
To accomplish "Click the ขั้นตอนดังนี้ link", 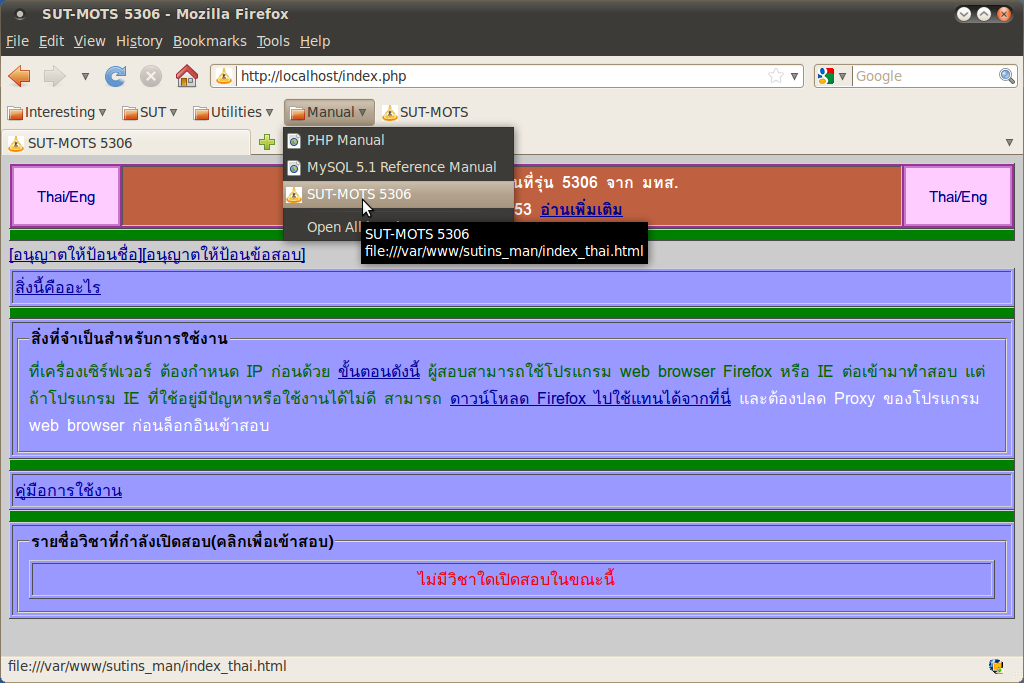I will point(379,372).
